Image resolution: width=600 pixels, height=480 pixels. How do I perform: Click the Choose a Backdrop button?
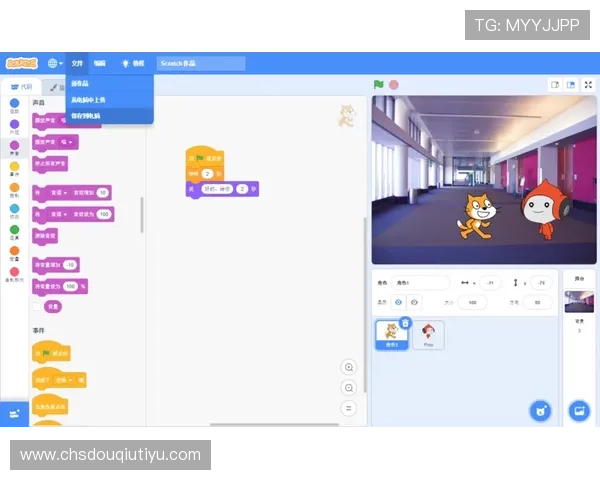pyautogui.click(x=579, y=411)
